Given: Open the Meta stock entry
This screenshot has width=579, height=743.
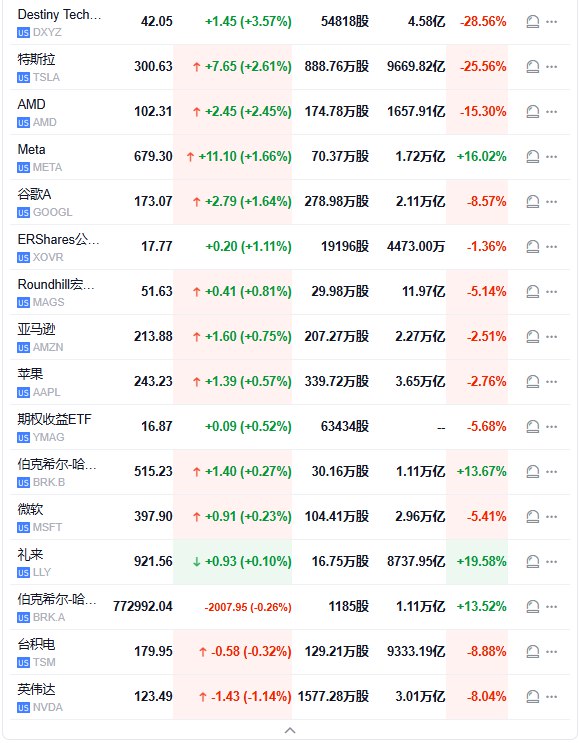Looking at the screenshot, I should tap(31, 149).
